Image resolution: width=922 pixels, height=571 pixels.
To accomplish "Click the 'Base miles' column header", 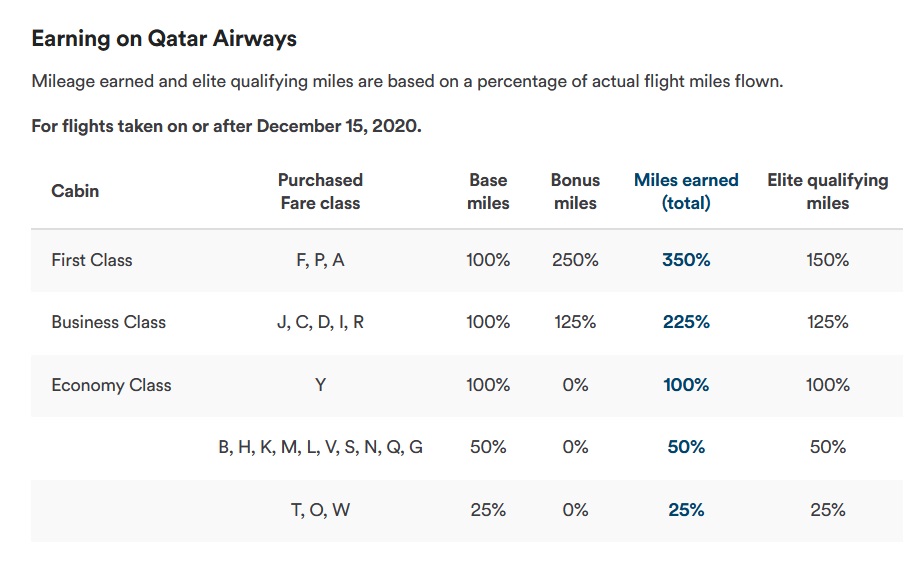I will pos(488,191).
